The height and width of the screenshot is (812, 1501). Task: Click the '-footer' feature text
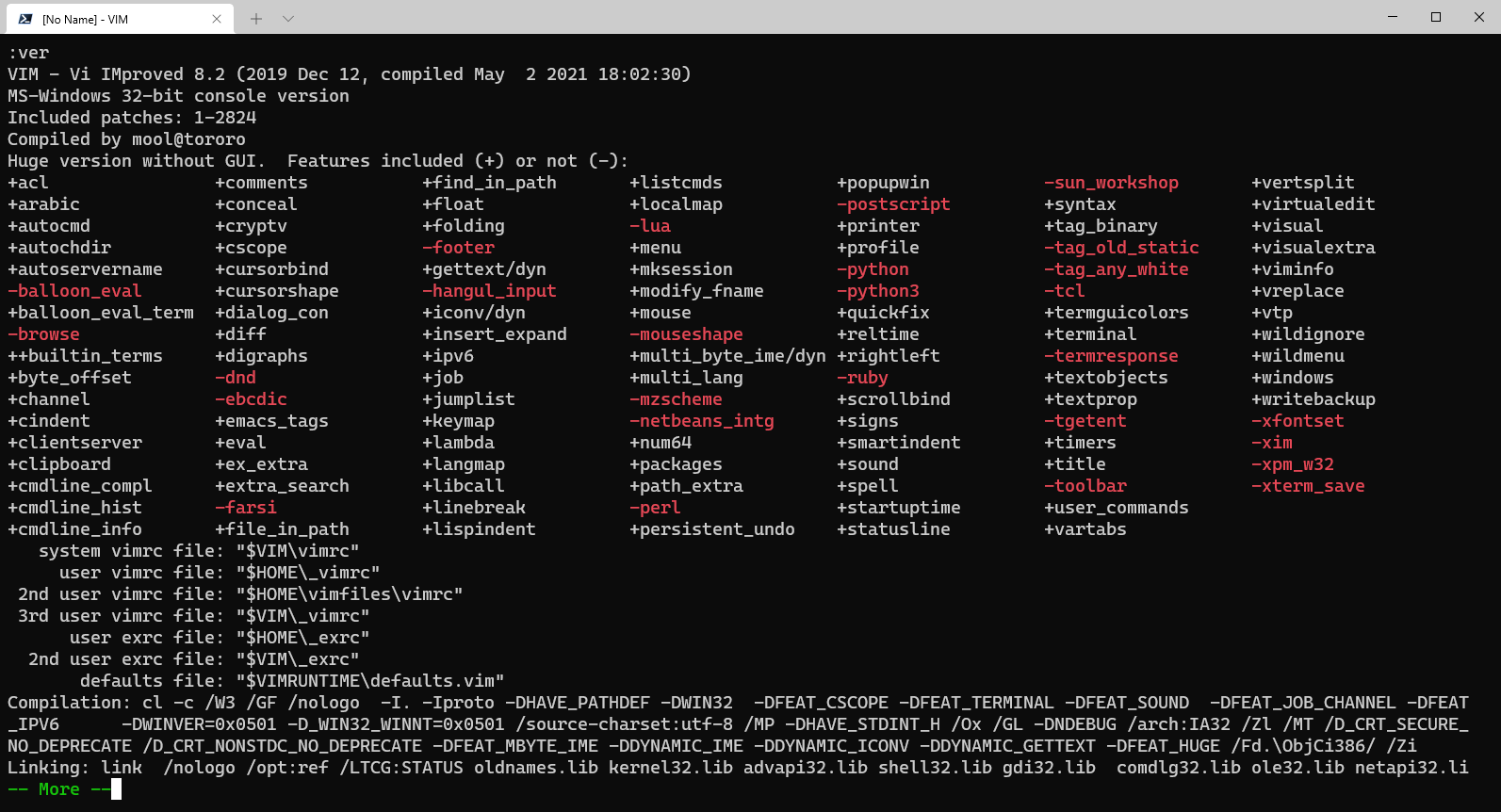point(458,248)
